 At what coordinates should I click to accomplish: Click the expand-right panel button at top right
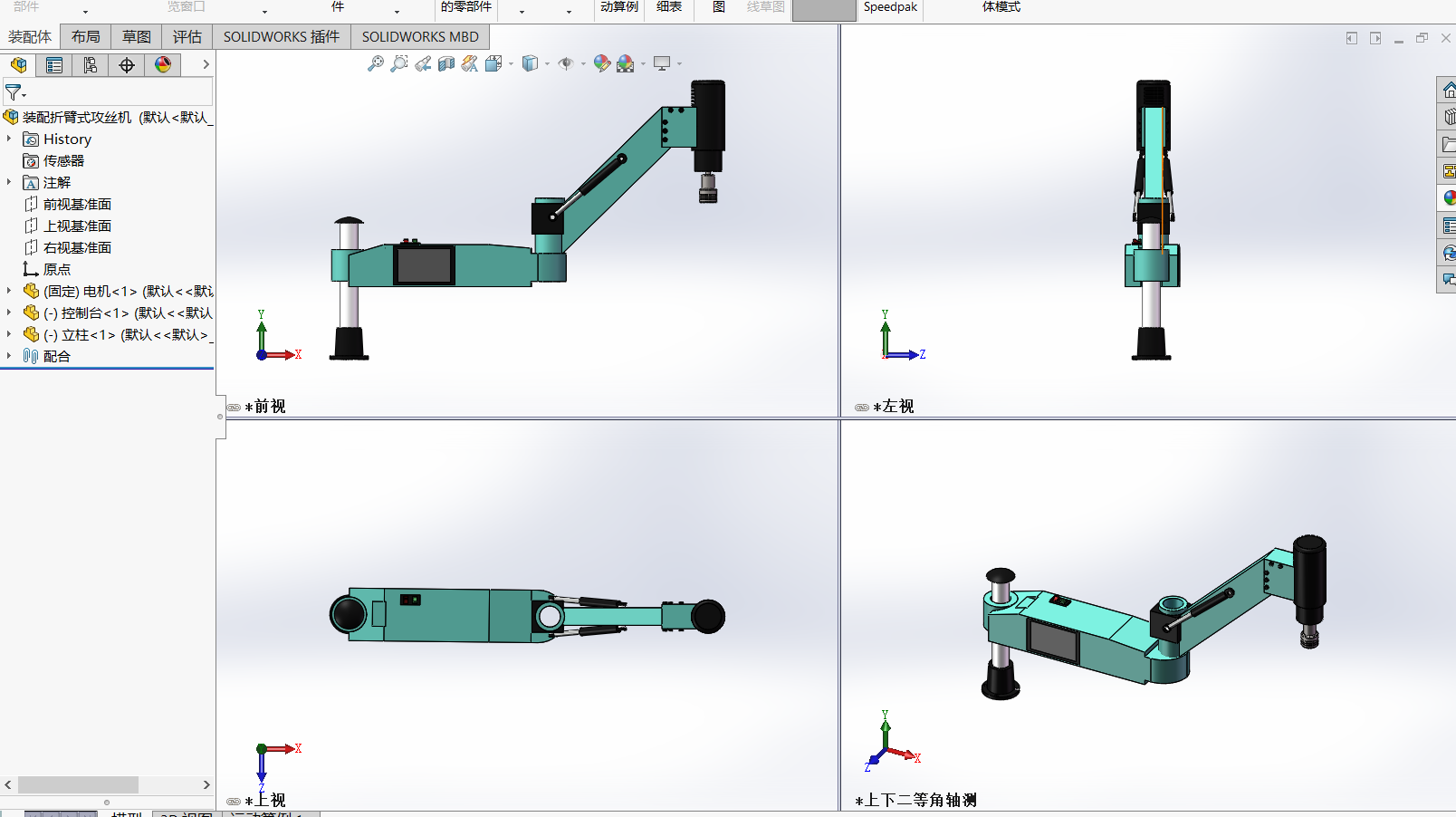[1375, 38]
